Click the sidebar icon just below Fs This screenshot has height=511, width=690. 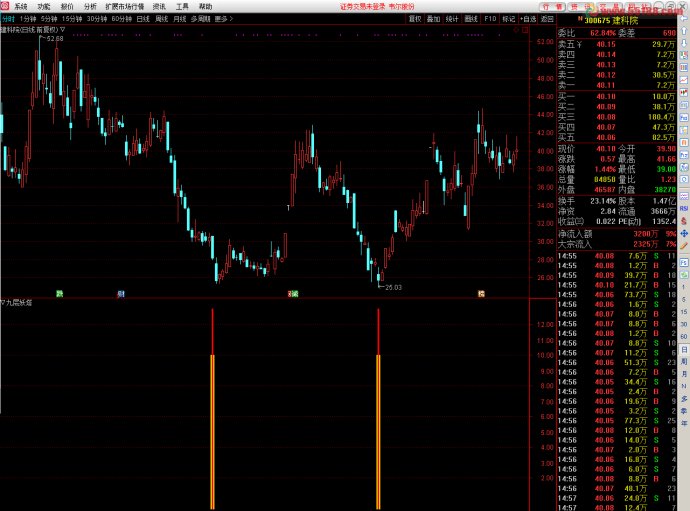(684, 275)
